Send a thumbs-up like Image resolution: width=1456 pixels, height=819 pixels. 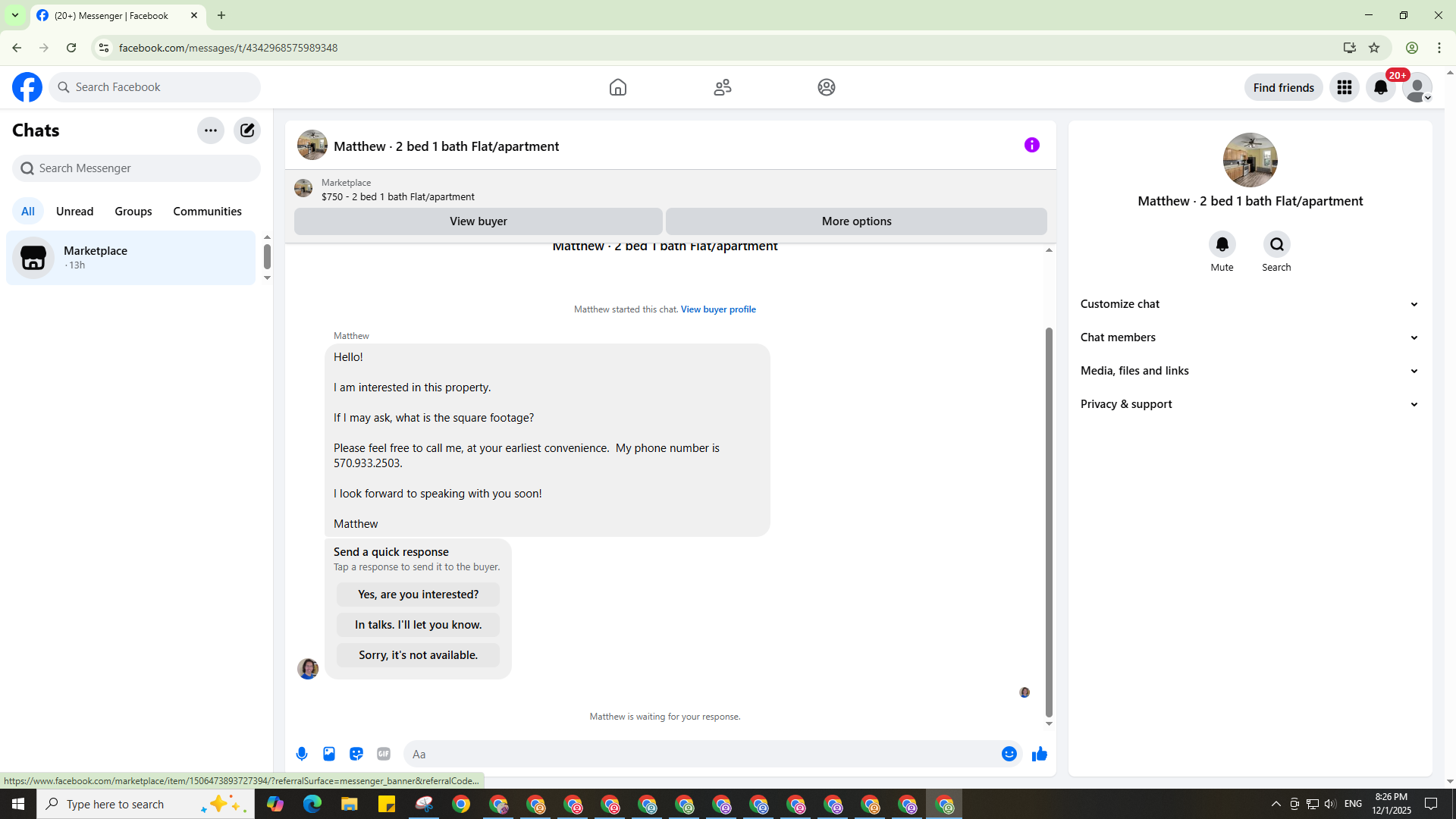coord(1040,754)
